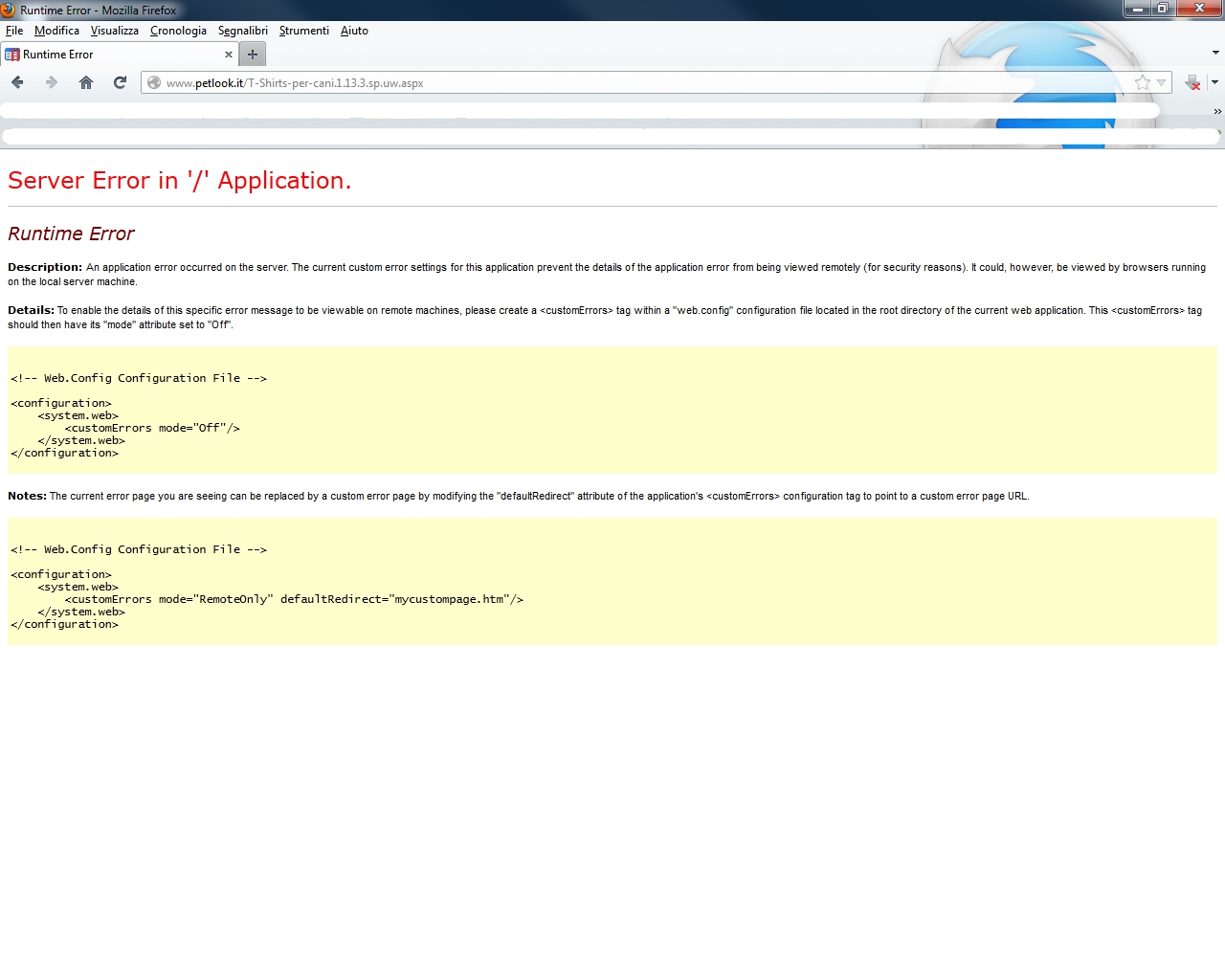Open the Segnalibri menu

click(243, 31)
